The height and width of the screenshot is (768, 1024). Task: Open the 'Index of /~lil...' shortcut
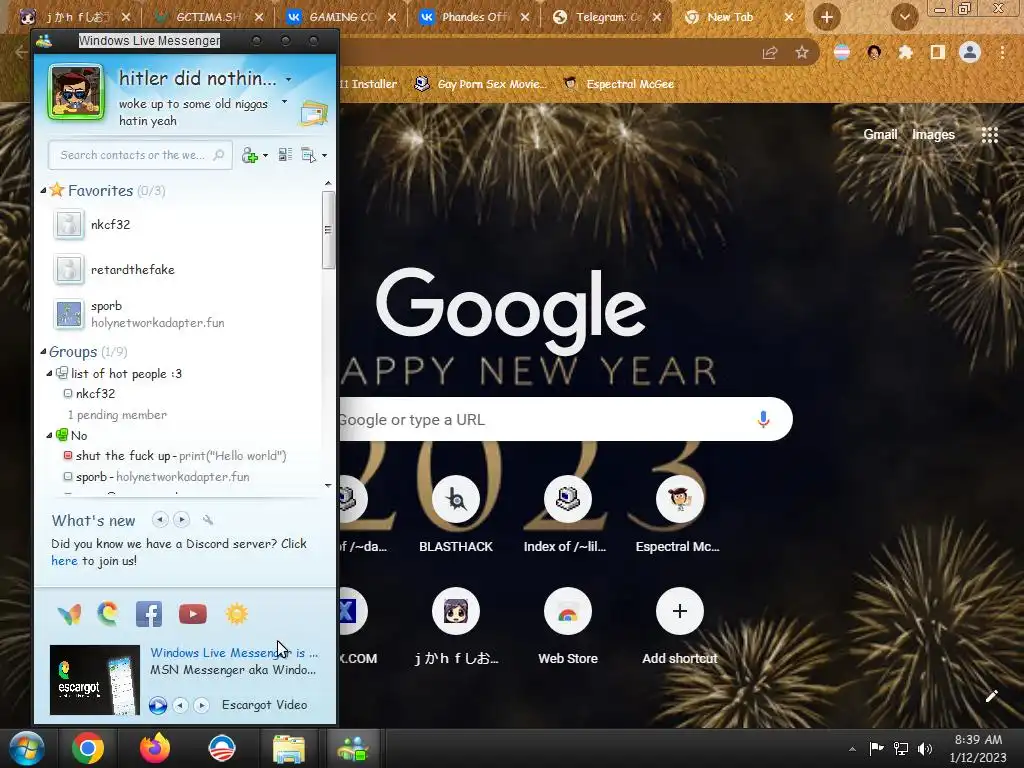coord(568,516)
